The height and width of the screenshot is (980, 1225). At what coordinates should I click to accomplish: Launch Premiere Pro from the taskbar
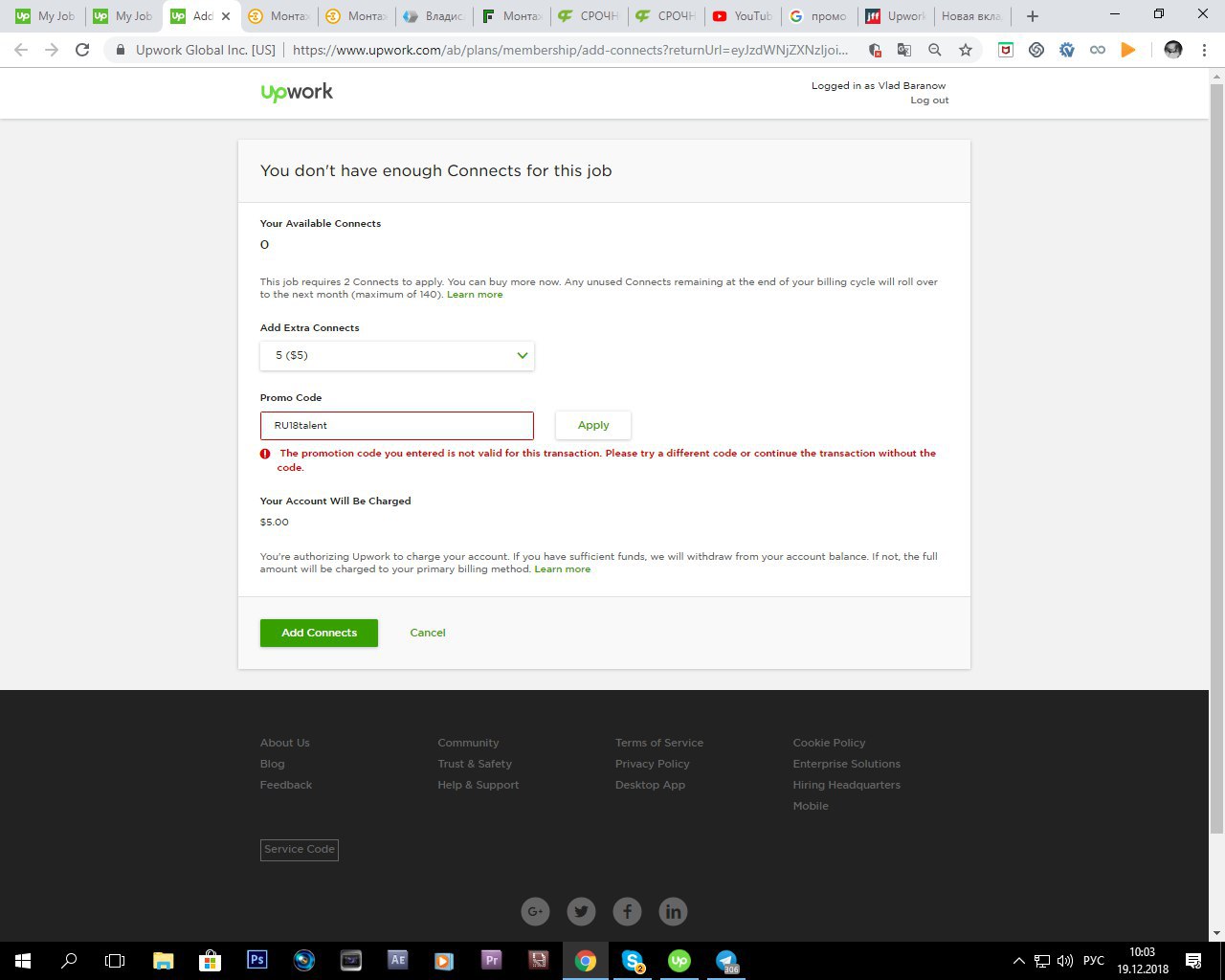(x=491, y=961)
